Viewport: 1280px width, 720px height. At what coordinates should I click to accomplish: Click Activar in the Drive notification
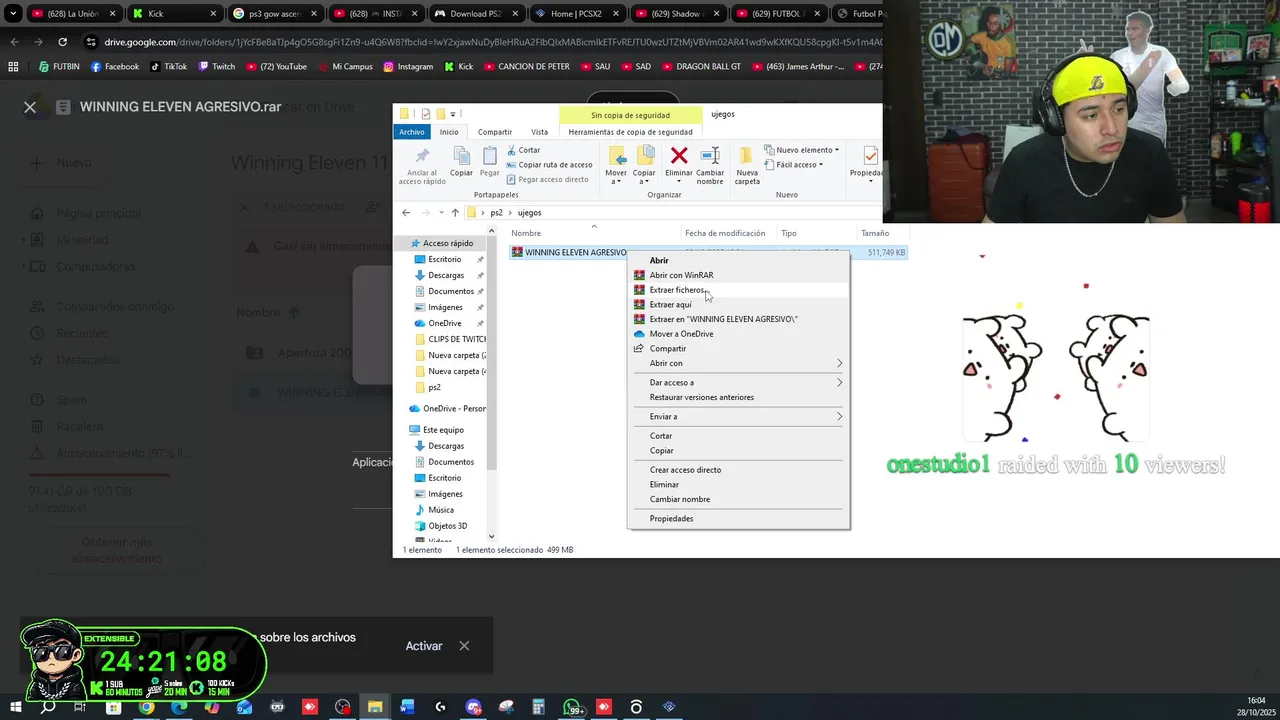click(x=424, y=646)
